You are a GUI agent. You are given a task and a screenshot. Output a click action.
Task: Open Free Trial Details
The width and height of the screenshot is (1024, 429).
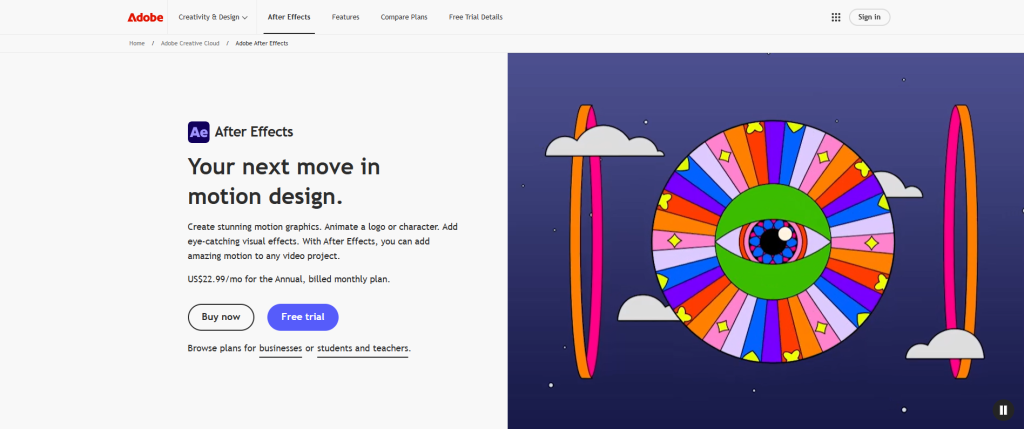click(475, 17)
